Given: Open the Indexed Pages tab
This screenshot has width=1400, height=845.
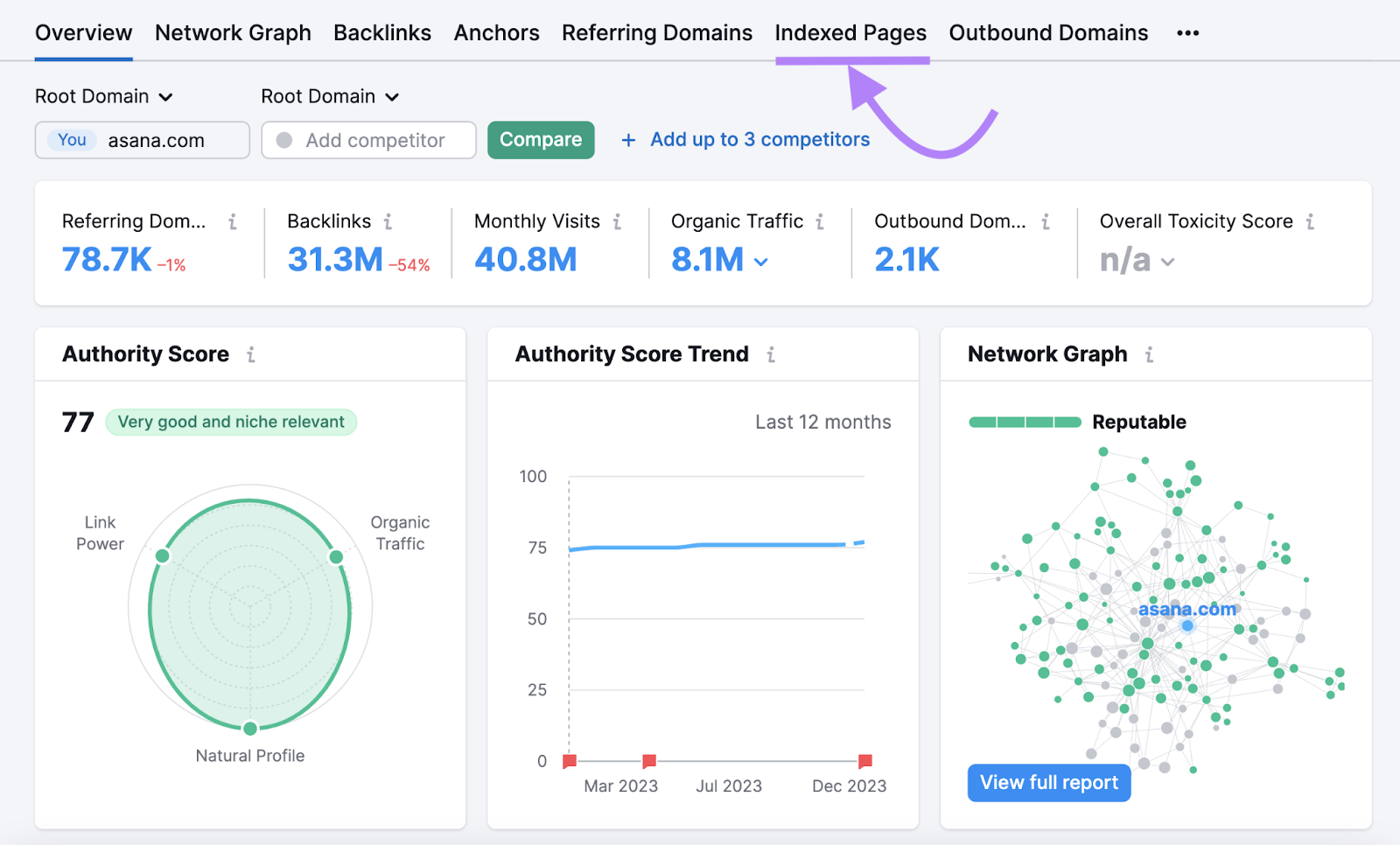Looking at the screenshot, I should click(x=850, y=33).
